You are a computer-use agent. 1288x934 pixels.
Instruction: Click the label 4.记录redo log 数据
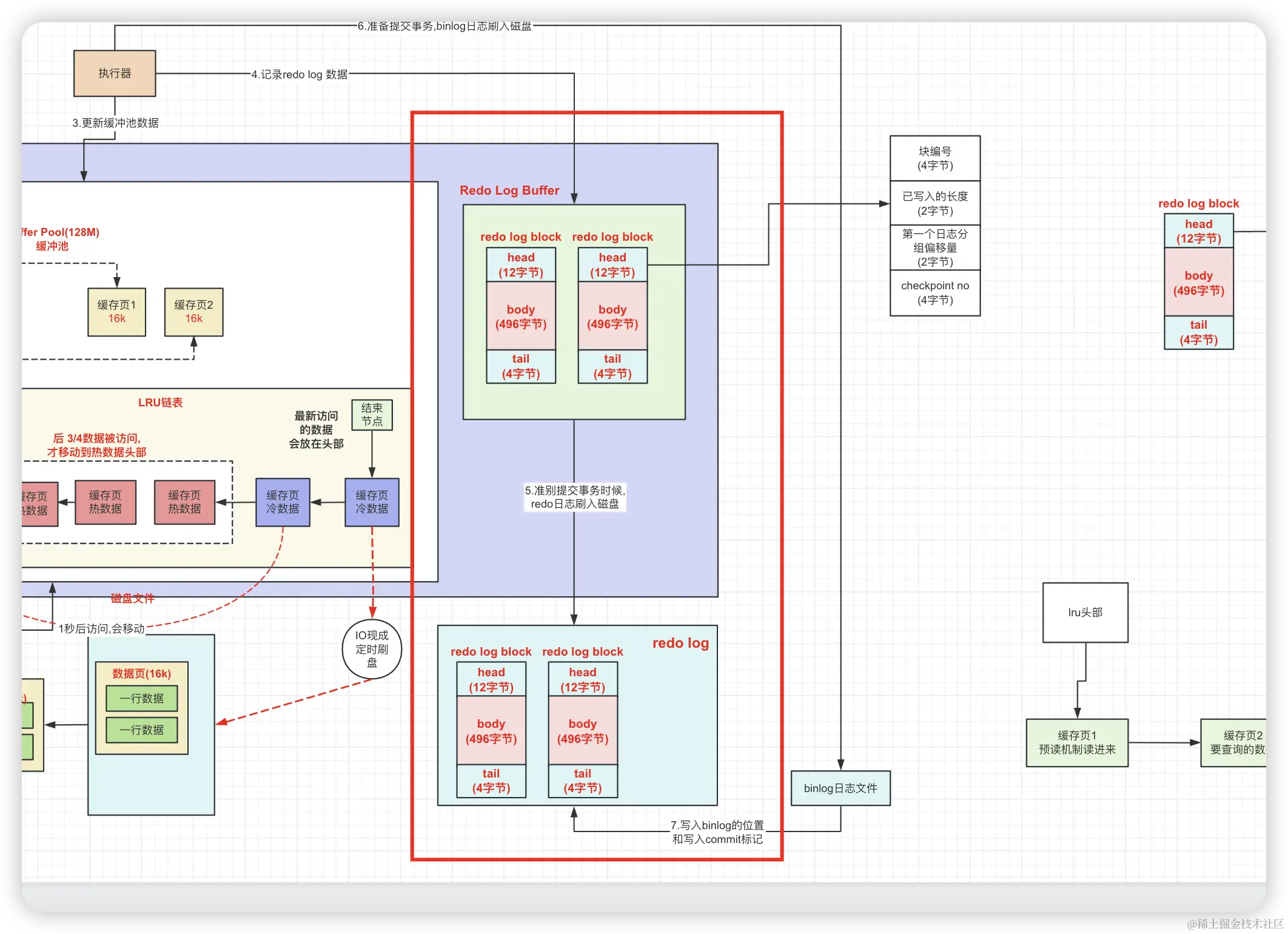pyautogui.click(x=300, y=75)
